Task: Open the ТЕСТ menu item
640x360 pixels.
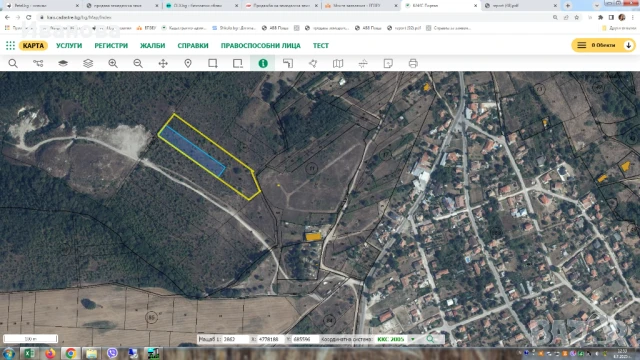Action: (320, 45)
